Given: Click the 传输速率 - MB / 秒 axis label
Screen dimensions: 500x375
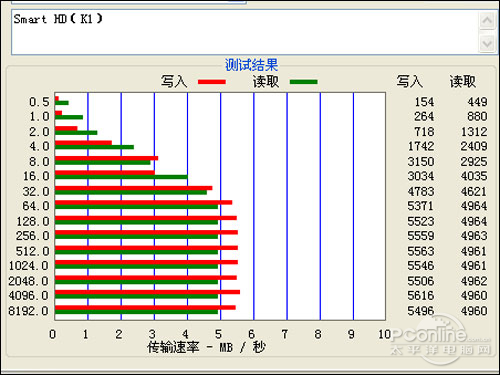Looking at the screenshot, I should (x=207, y=347).
